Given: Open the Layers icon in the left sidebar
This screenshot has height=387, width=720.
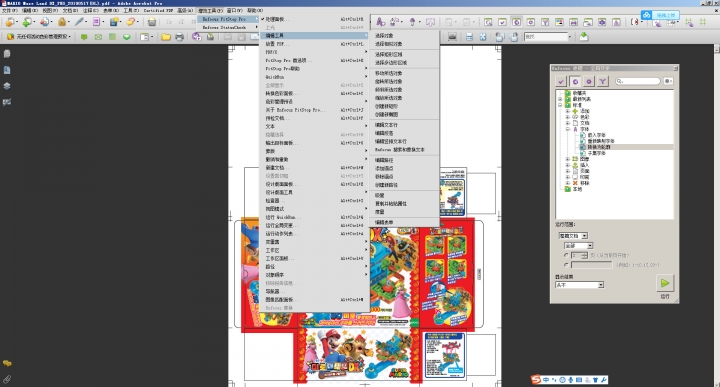Looking at the screenshot, I should 7,86.
